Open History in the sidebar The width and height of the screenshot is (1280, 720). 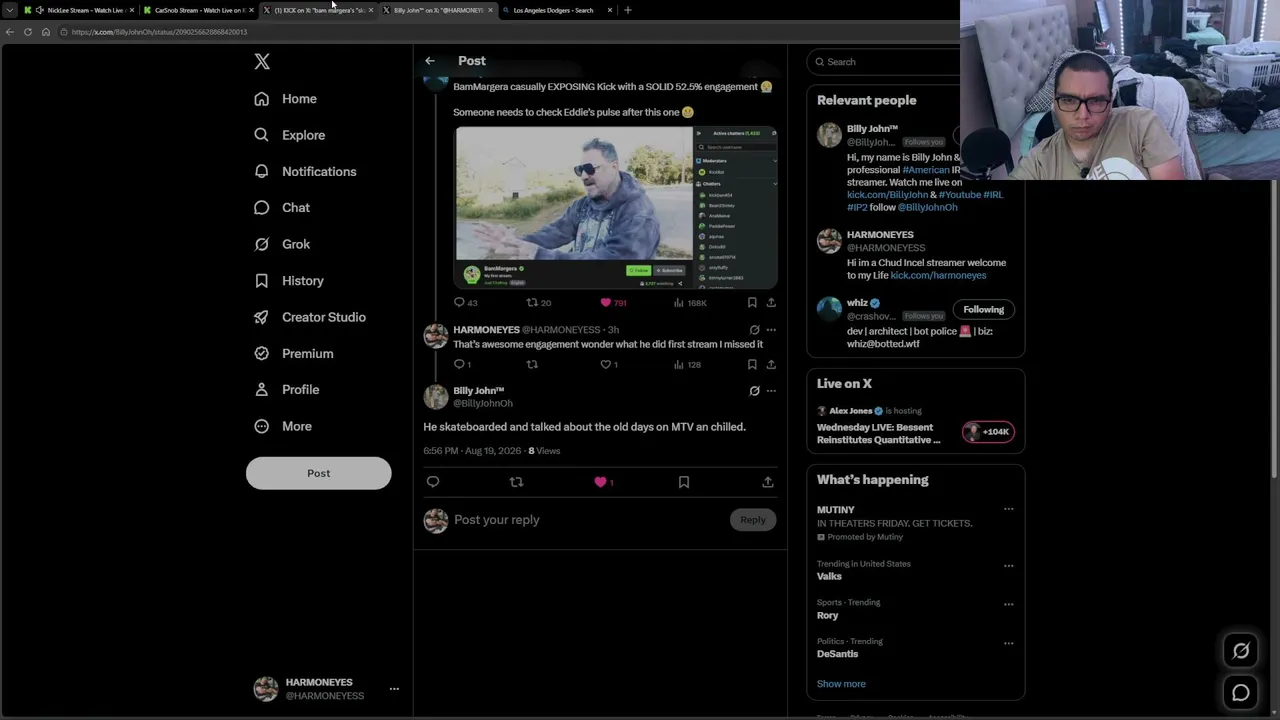tap(289, 281)
